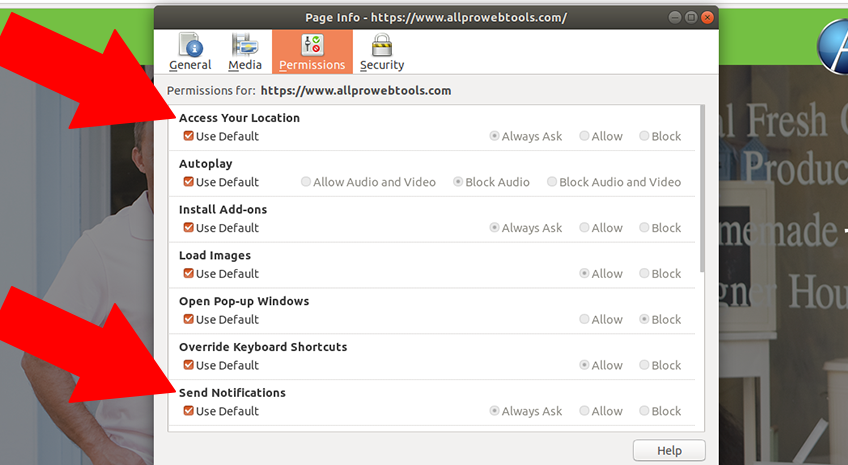Screen dimensions: 848x465
Task: Click the Page Info title bar text
Action: point(436,17)
